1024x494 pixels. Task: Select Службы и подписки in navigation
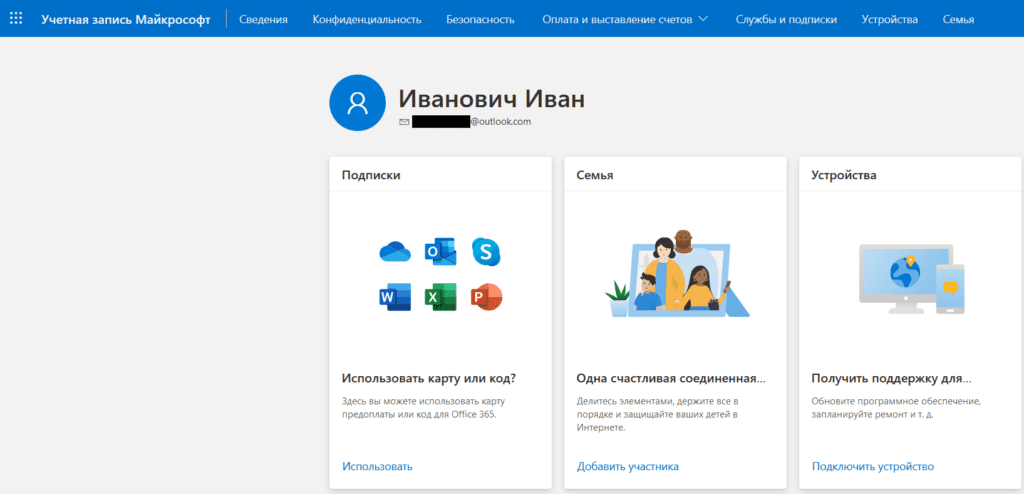[786, 19]
